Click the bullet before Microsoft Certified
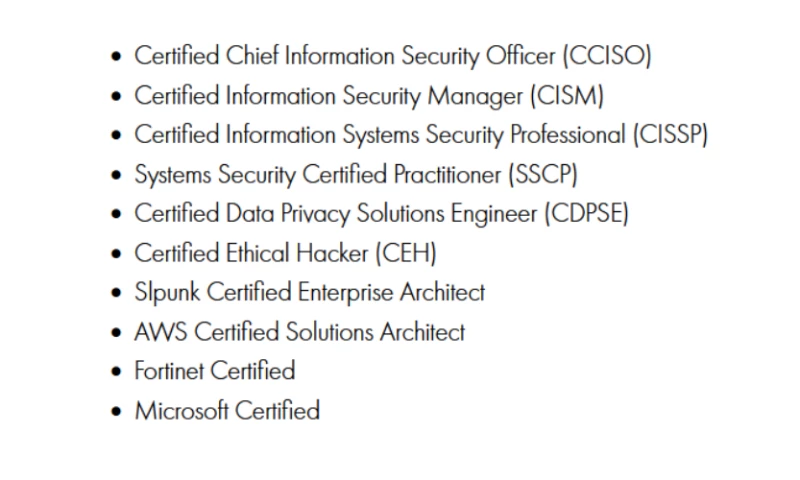 (117, 411)
